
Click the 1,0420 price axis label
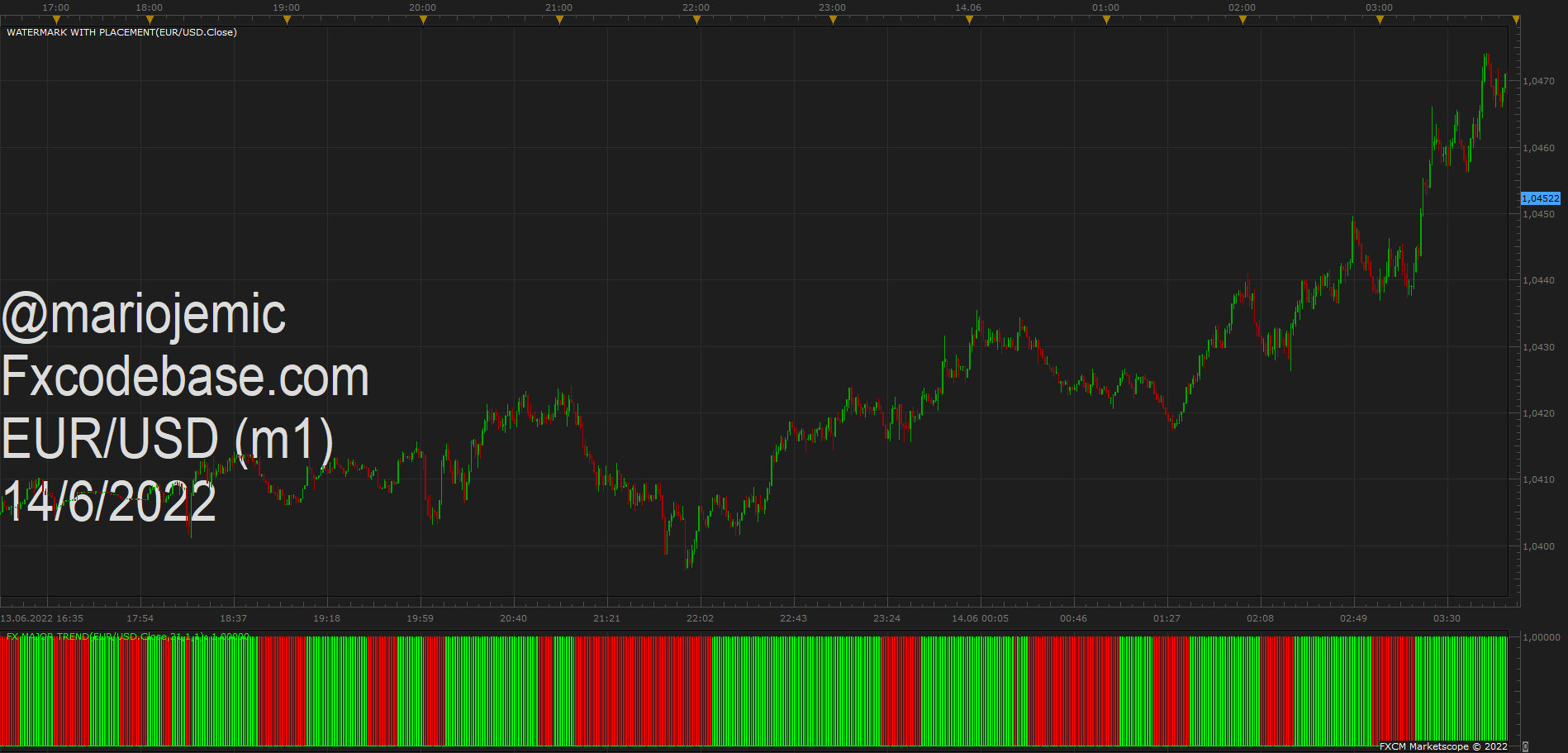coord(1538,413)
